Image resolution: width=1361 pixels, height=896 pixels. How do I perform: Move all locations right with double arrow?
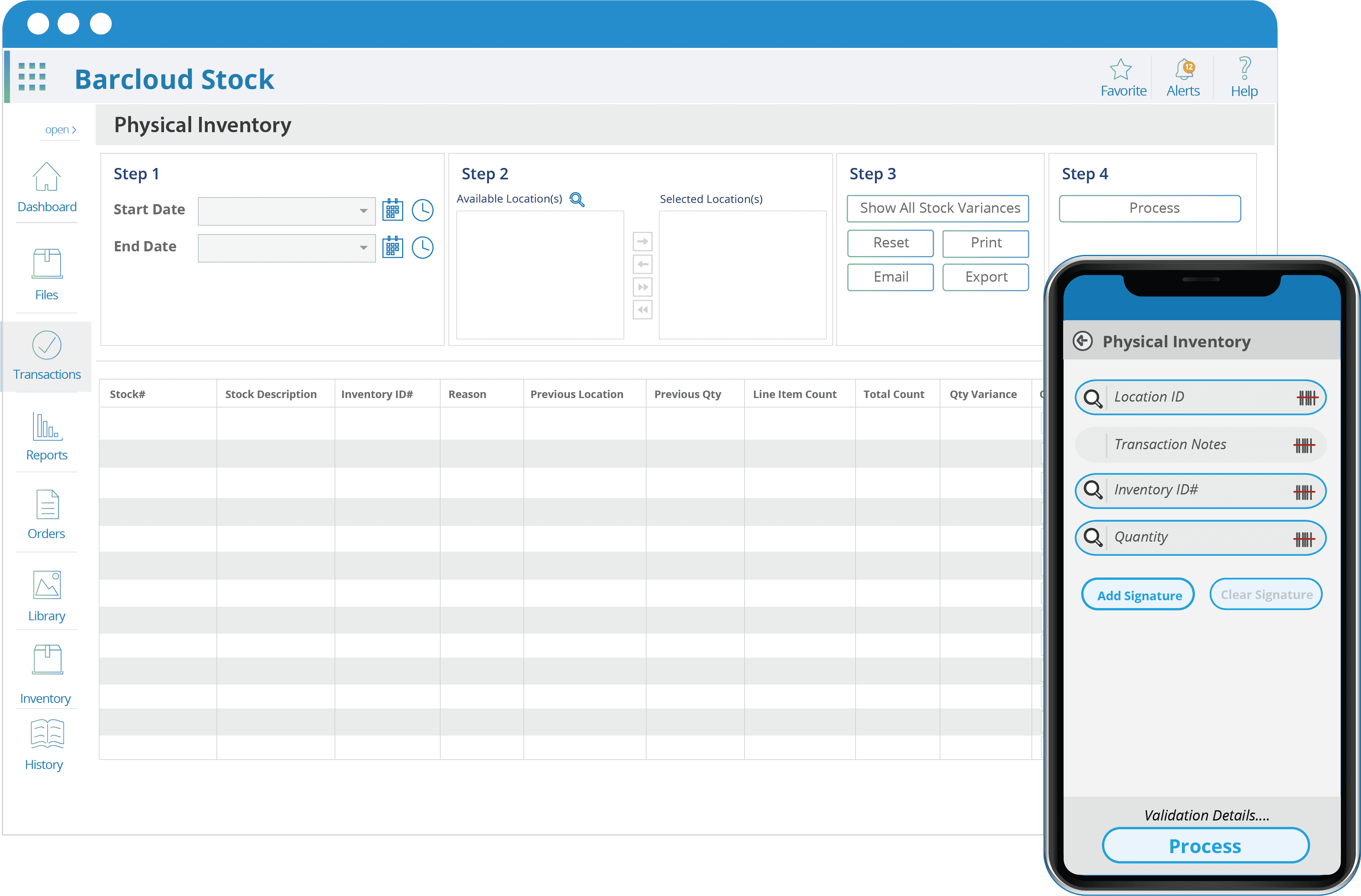[643, 287]
